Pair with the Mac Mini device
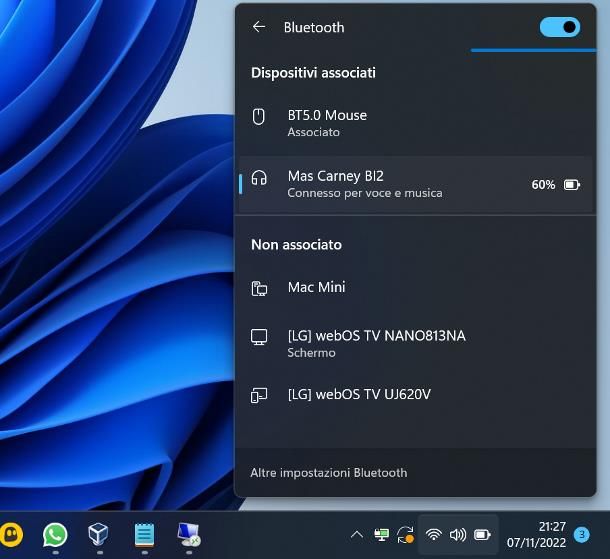The width and height of the screenshot is (610, 559). click(416, 287)
